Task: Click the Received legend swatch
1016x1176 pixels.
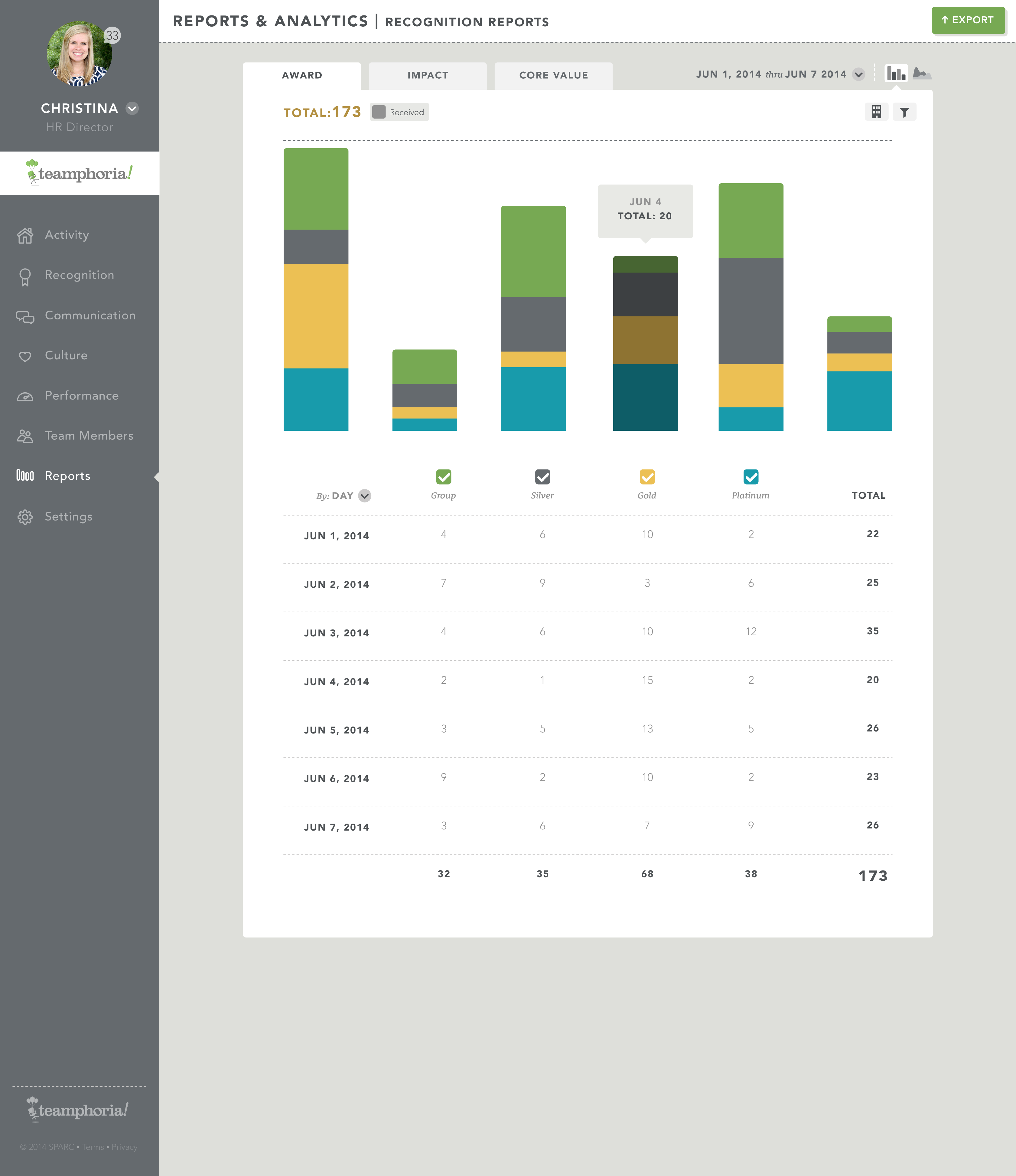Action: [x=379, y=112]
